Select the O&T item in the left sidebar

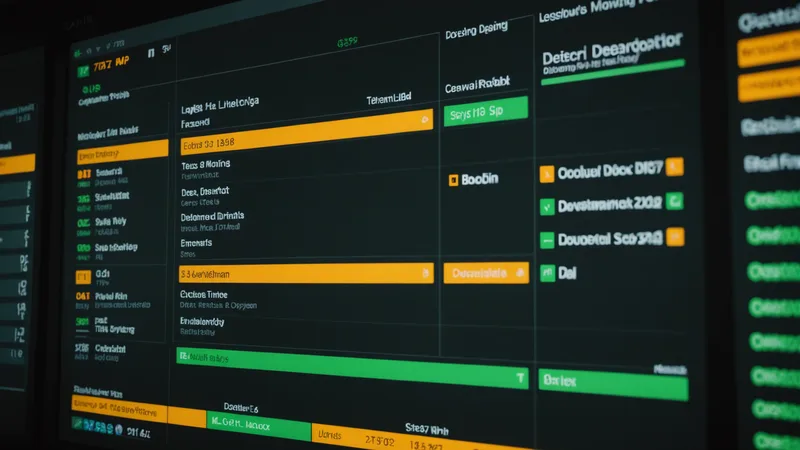point(113,300)
